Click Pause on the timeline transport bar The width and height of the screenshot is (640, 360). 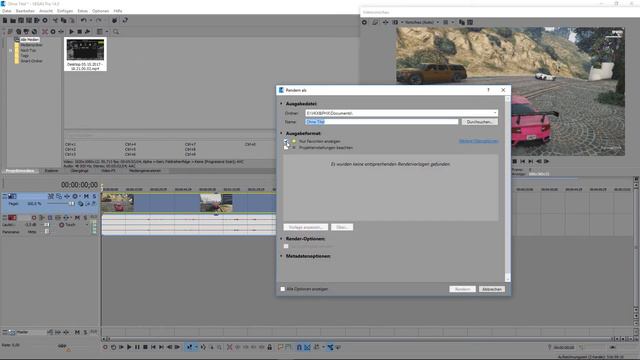tap(137, 347)
